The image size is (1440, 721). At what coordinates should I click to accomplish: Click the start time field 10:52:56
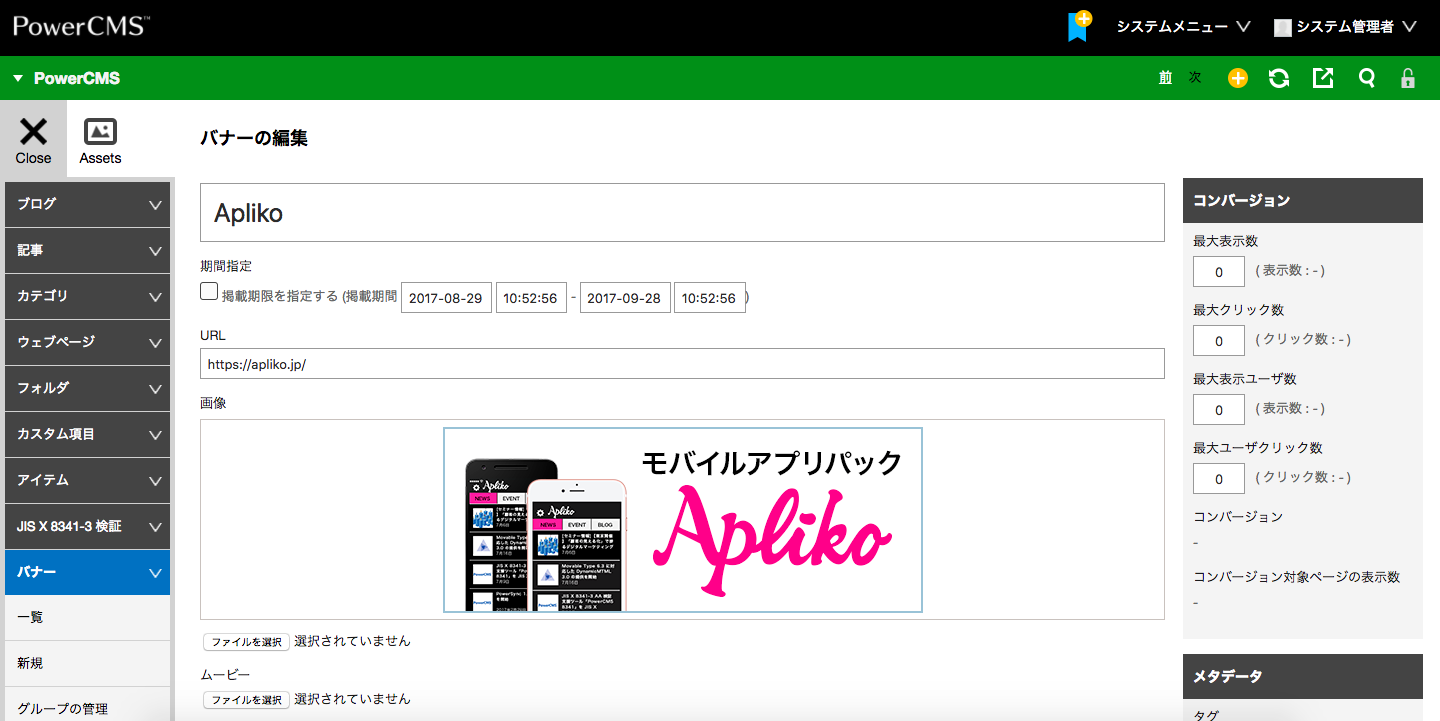[531, 298]
